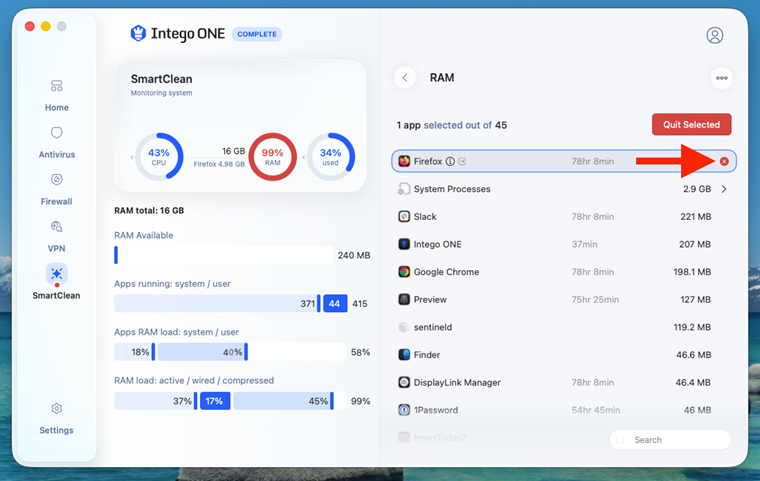Screen dimensions: 760x481
Task: Open the Antivirus shield icon
Action: 57,132
